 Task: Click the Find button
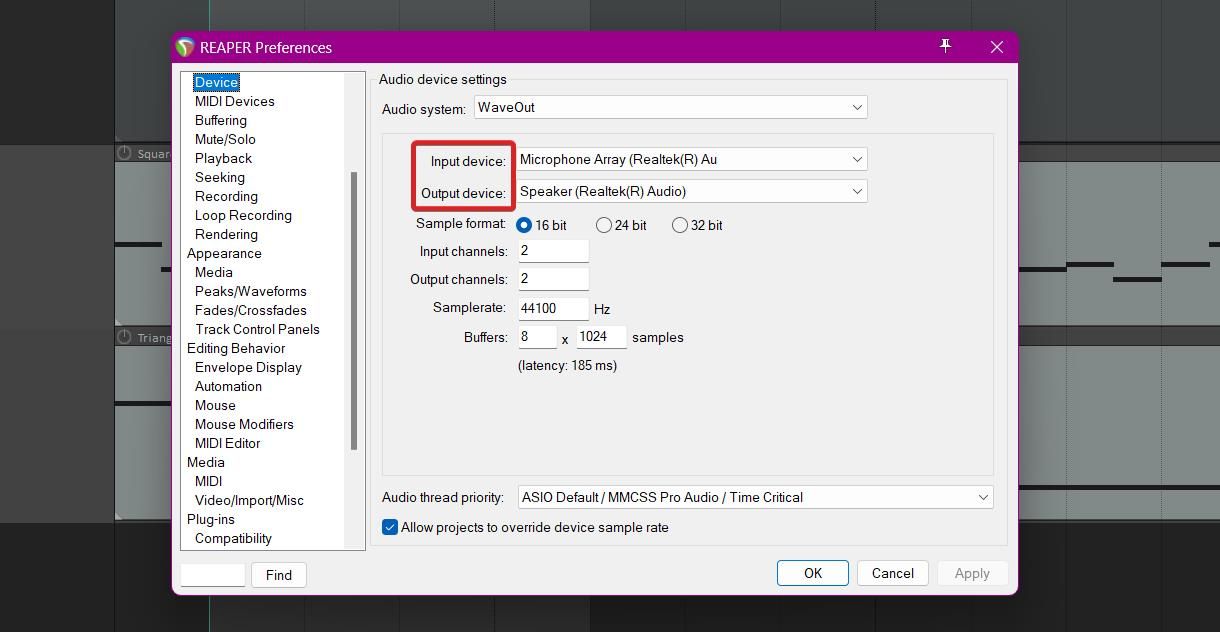278,575
